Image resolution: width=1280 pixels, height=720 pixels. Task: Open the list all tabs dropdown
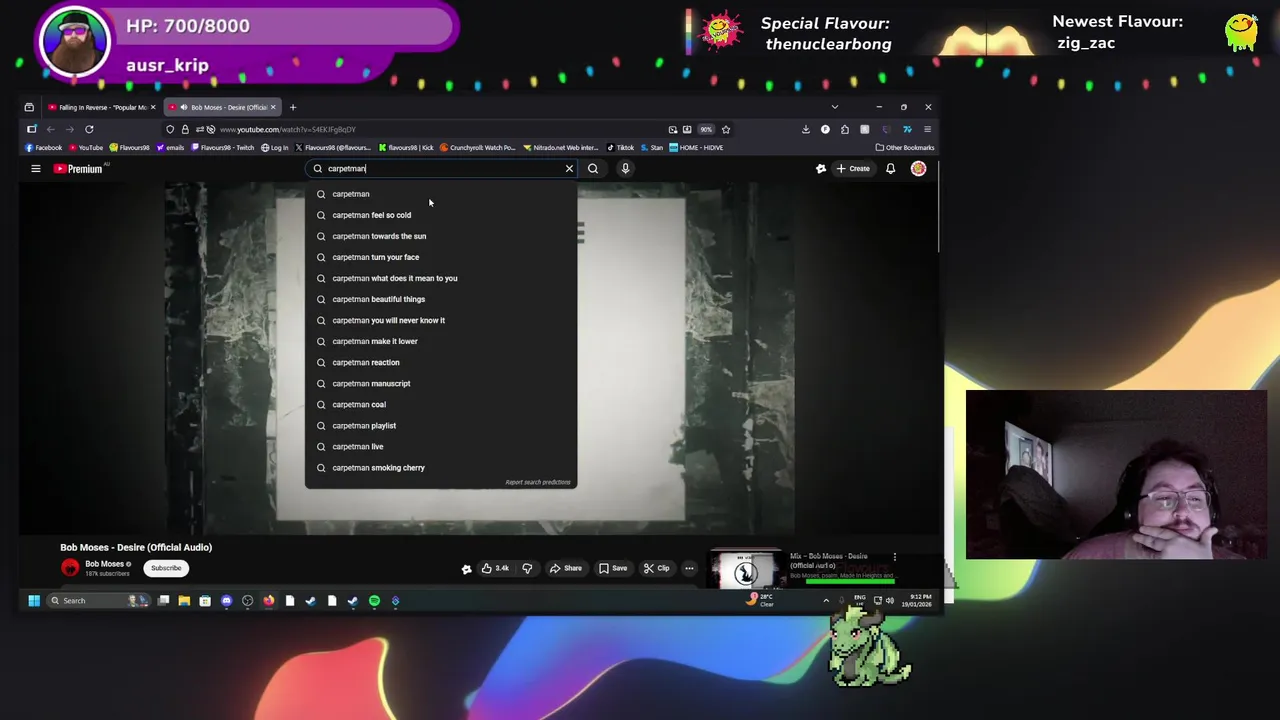pyautogui.click(x=835, y=107)
